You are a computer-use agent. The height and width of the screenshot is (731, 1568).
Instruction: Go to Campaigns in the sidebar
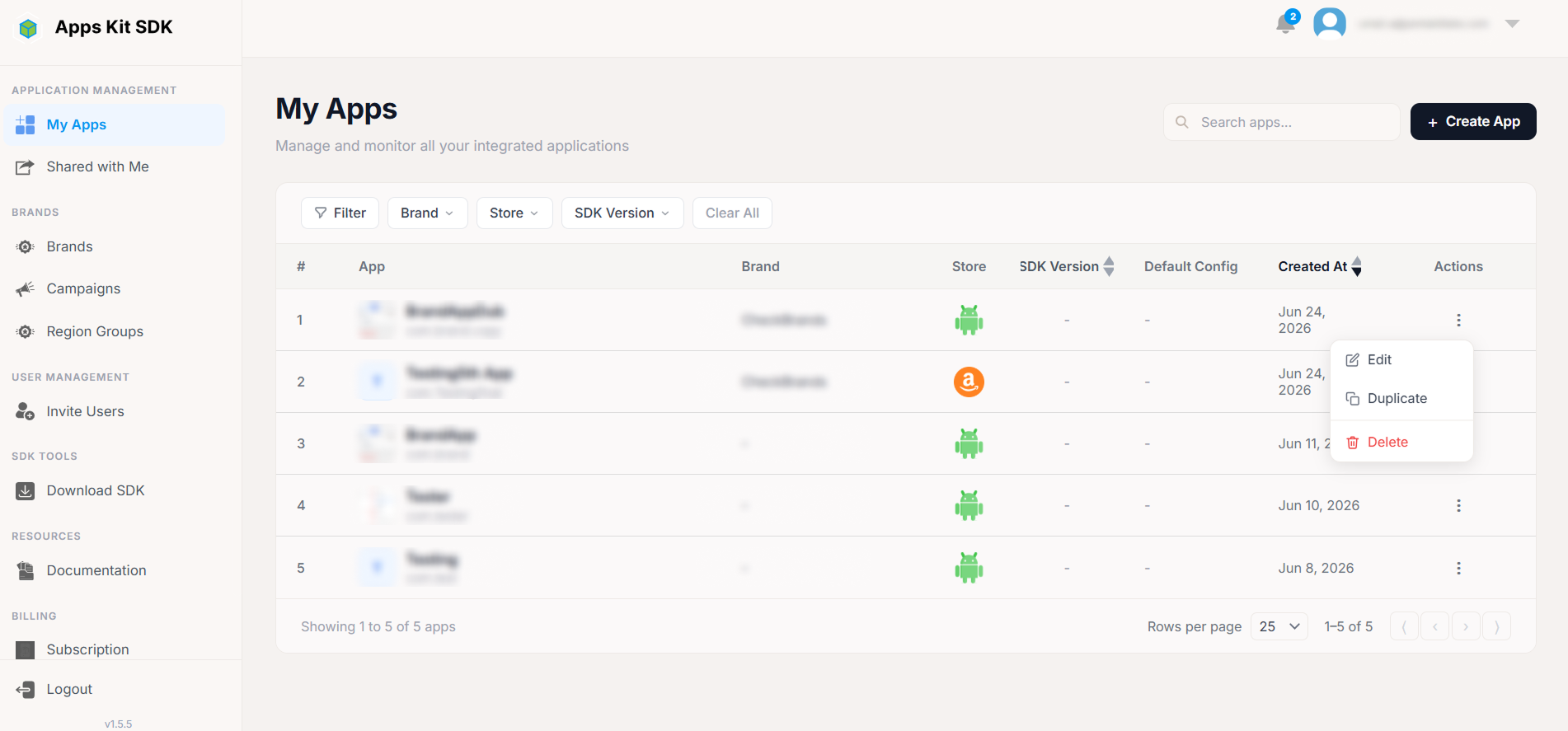(x=115, y=288)
